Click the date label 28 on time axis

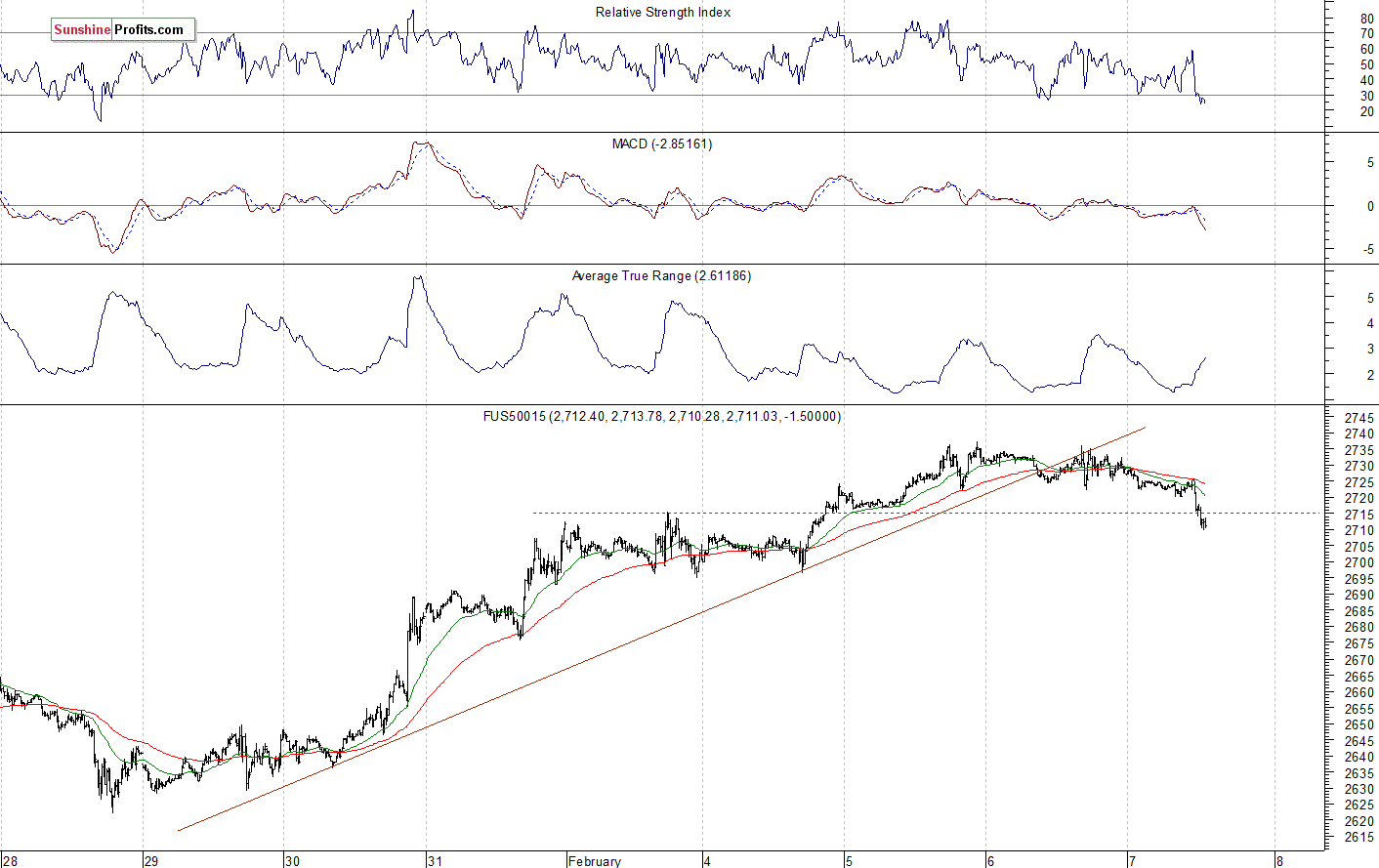click(10, 861)
